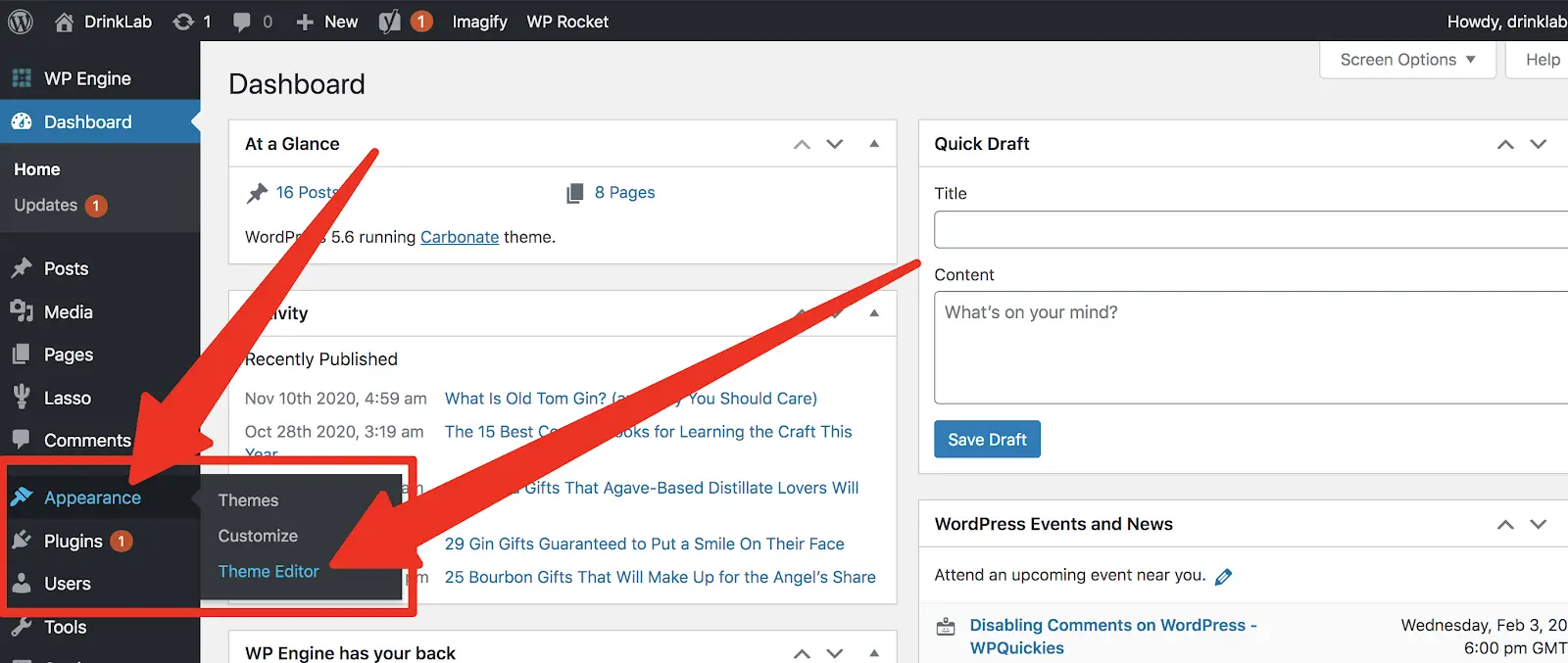Image resolution: width=1568 pixels, height=663 pixels.
Task: Open Yoast SEO icon in admin bar
Action: [x=389, y=22]
